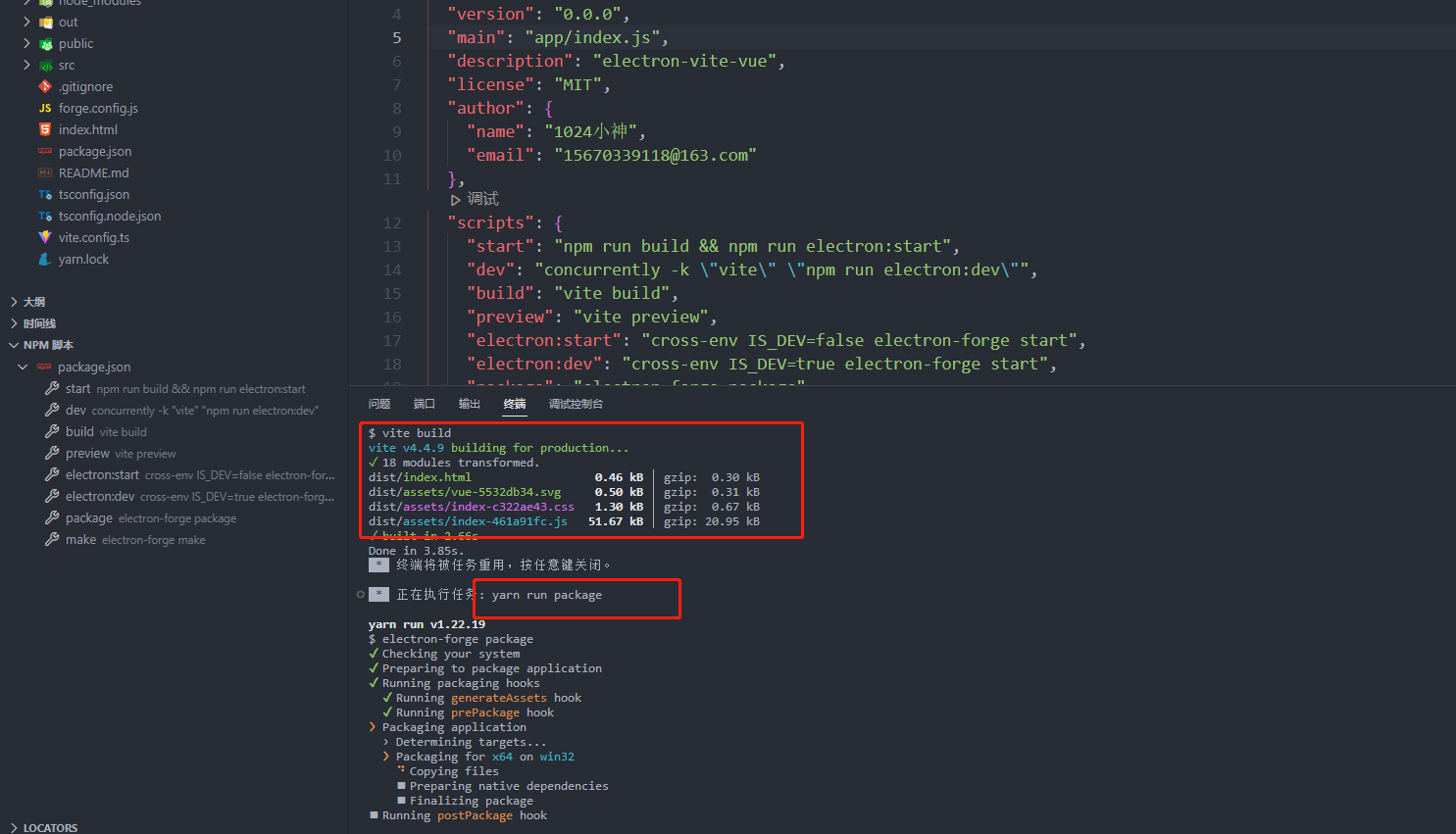The height and width of the screenshot is (834, 1456).
Task: Click the git icon beside .gitignore
Action: pos(43,86)
